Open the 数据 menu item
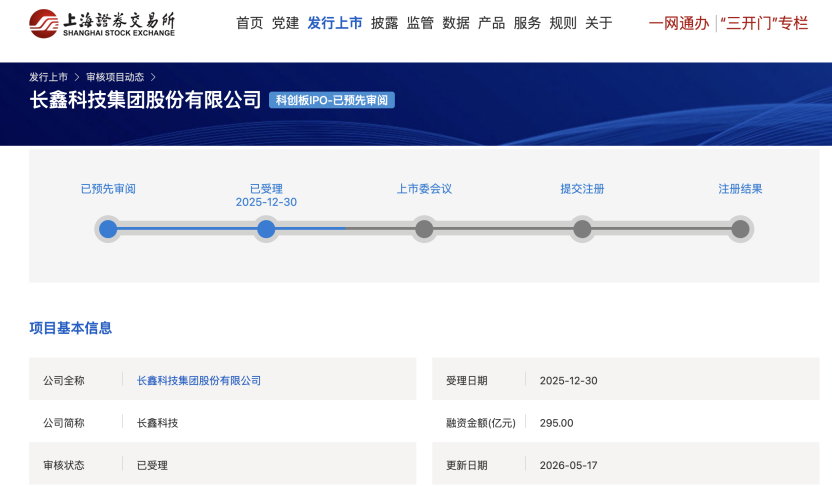Viewport: 832px width, 486px height. click(456, 23)
